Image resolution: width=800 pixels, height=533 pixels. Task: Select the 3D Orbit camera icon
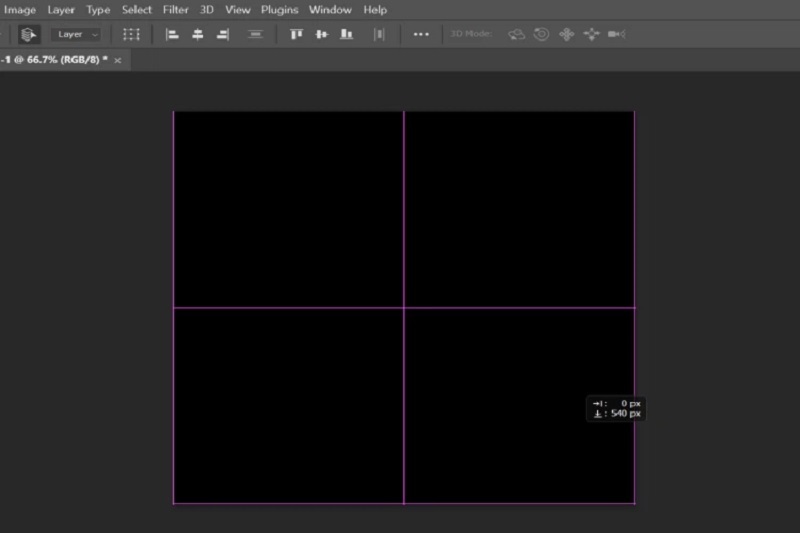517,34
